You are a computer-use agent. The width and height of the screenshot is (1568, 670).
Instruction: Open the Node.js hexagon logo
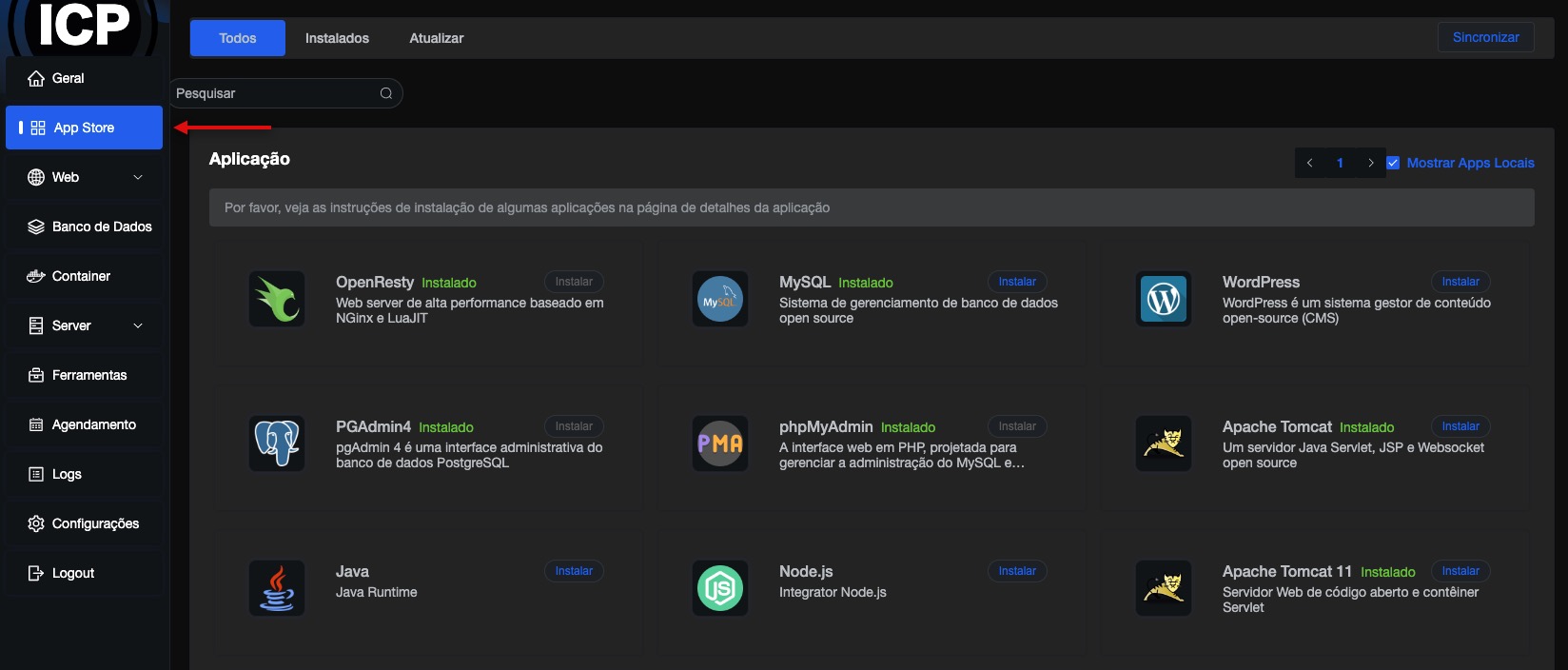click(x=720, y=588)
